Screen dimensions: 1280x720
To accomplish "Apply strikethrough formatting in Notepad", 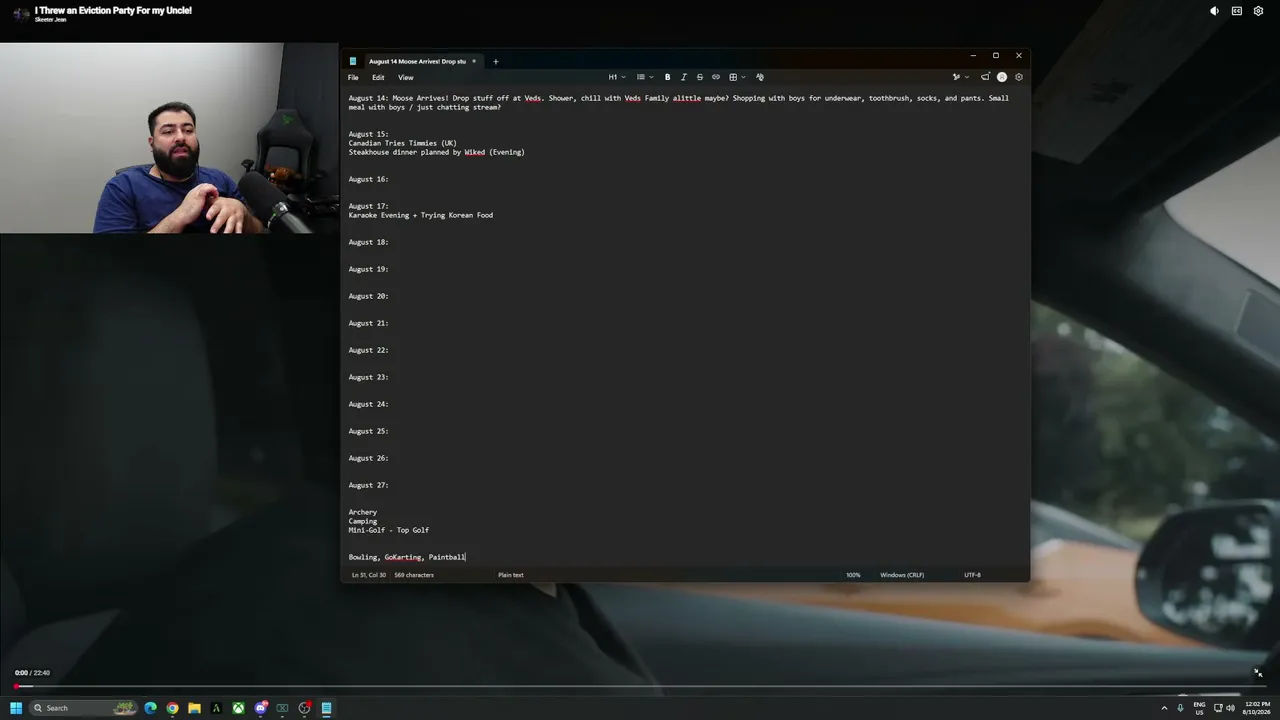I will (700, 77).
